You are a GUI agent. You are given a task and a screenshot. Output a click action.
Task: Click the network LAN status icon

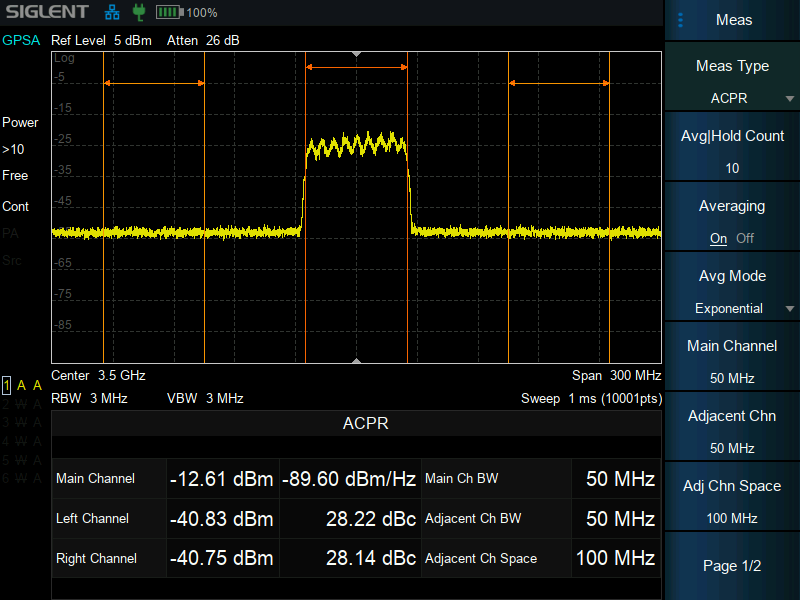point(112,12)
